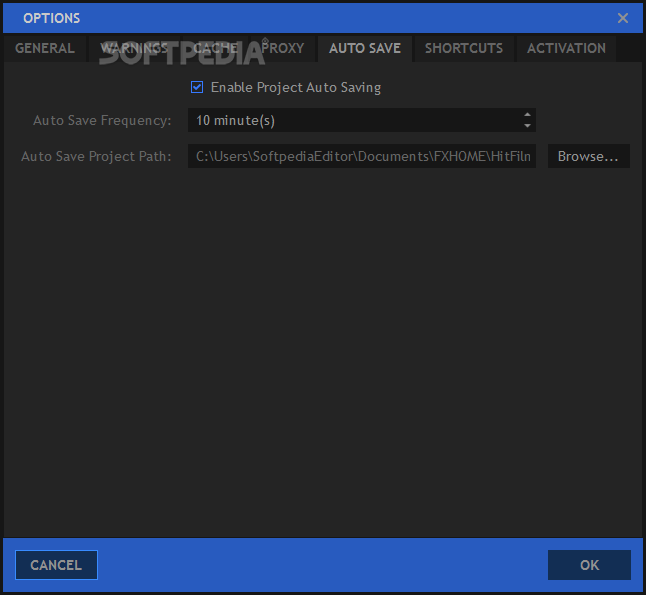This screenshot has height=595, width=646.
Task: Cancel the Options dialog
Action: click(x=56, y=565)
